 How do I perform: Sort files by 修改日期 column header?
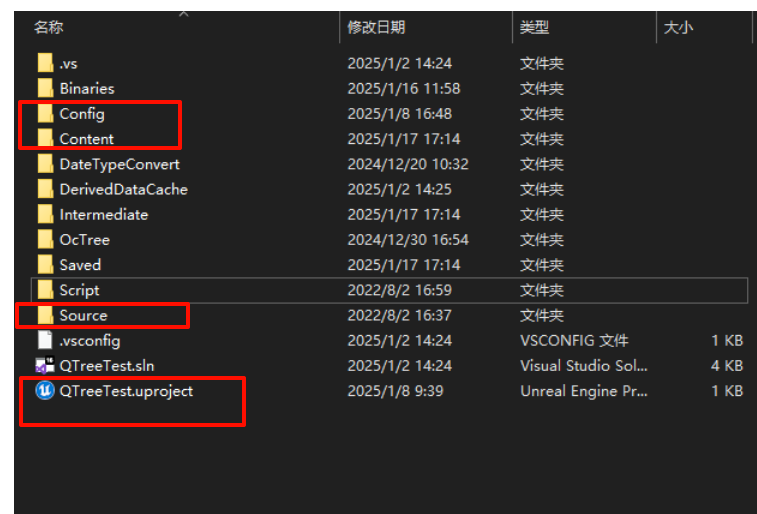(x=376, y=28)
